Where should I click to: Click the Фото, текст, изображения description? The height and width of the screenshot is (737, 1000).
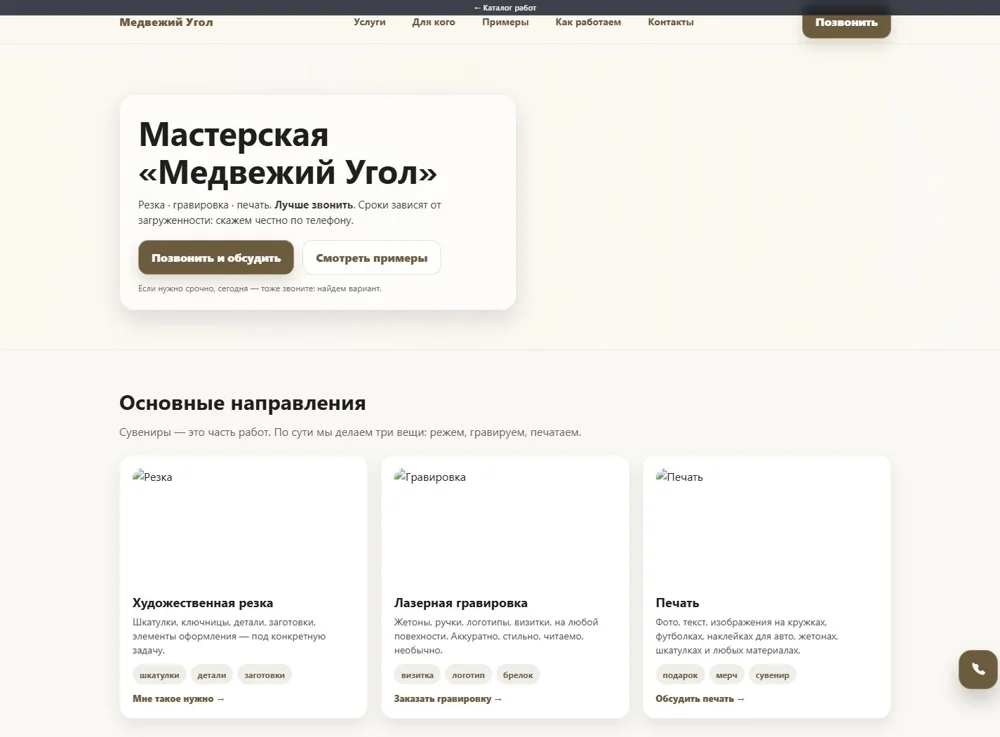[x=747, y=636]
